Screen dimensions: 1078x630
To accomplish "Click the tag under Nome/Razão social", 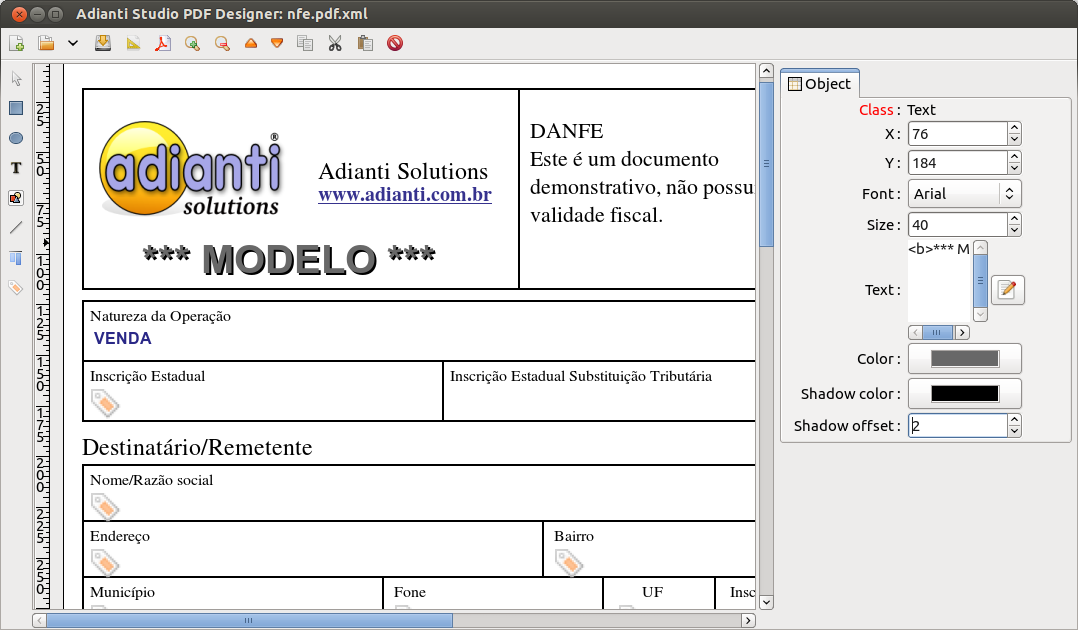I will pos(104,507).
